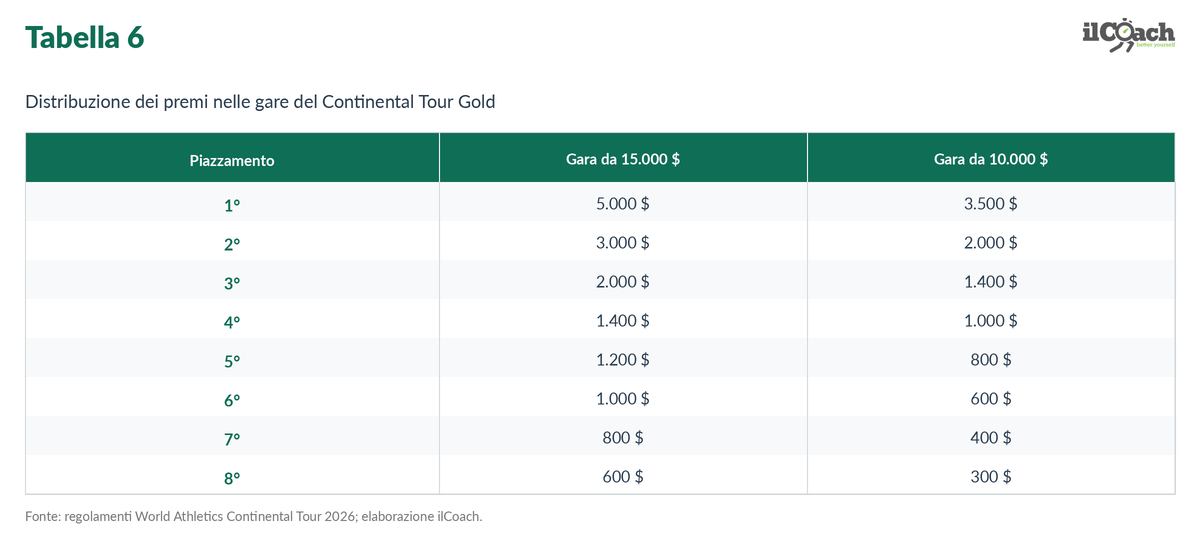This screenshot has height=545, width=1200.
Task: Select the 1° placement cell
Action: 232,204
